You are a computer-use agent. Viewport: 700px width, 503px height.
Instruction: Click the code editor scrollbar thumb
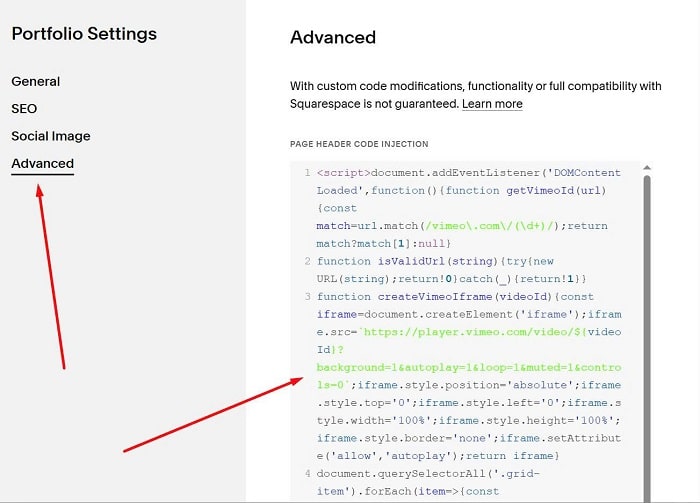[x=646, y=330]
